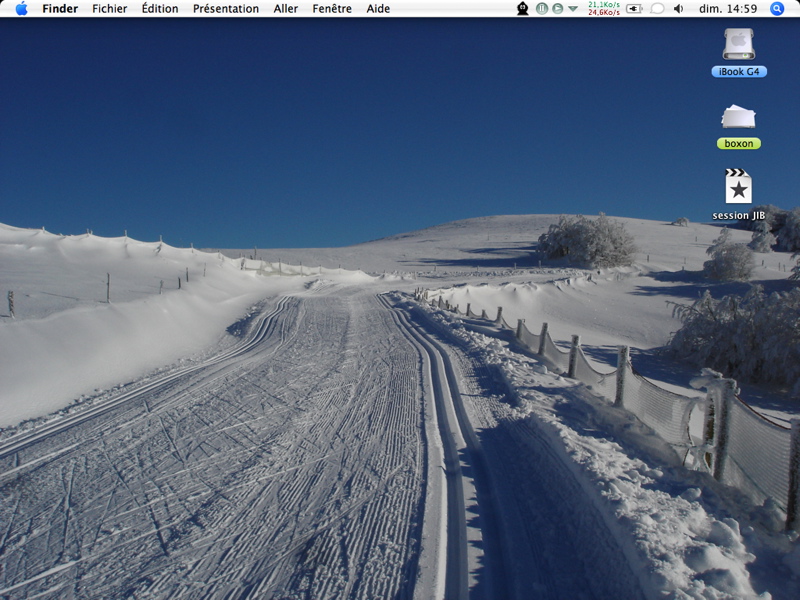Viewport: 800px width, 600px height.
Task: Select the iBook G4 hard drive icon
Action: click(739, 52)
